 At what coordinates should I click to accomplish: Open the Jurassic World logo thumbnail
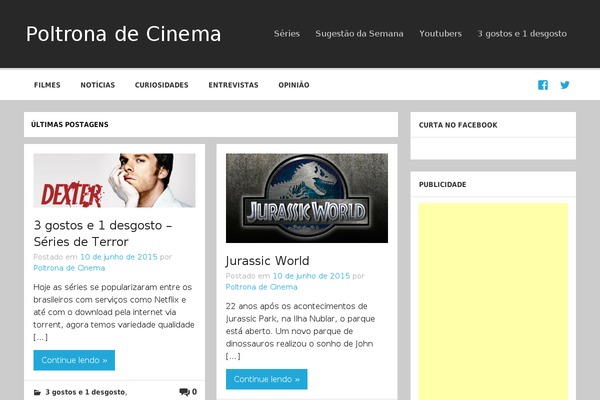click(307, 198)
